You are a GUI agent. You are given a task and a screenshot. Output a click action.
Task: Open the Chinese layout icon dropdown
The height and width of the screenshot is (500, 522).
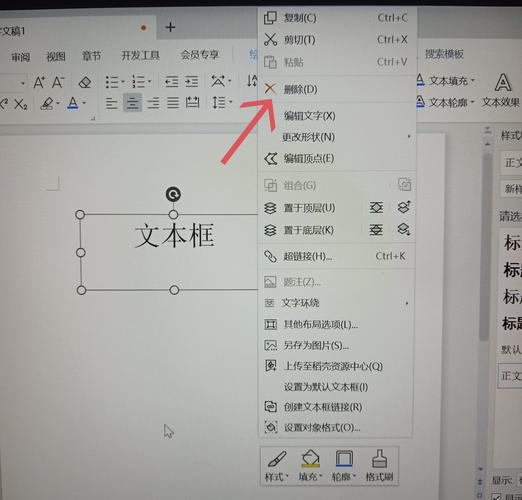pos(230,81)
